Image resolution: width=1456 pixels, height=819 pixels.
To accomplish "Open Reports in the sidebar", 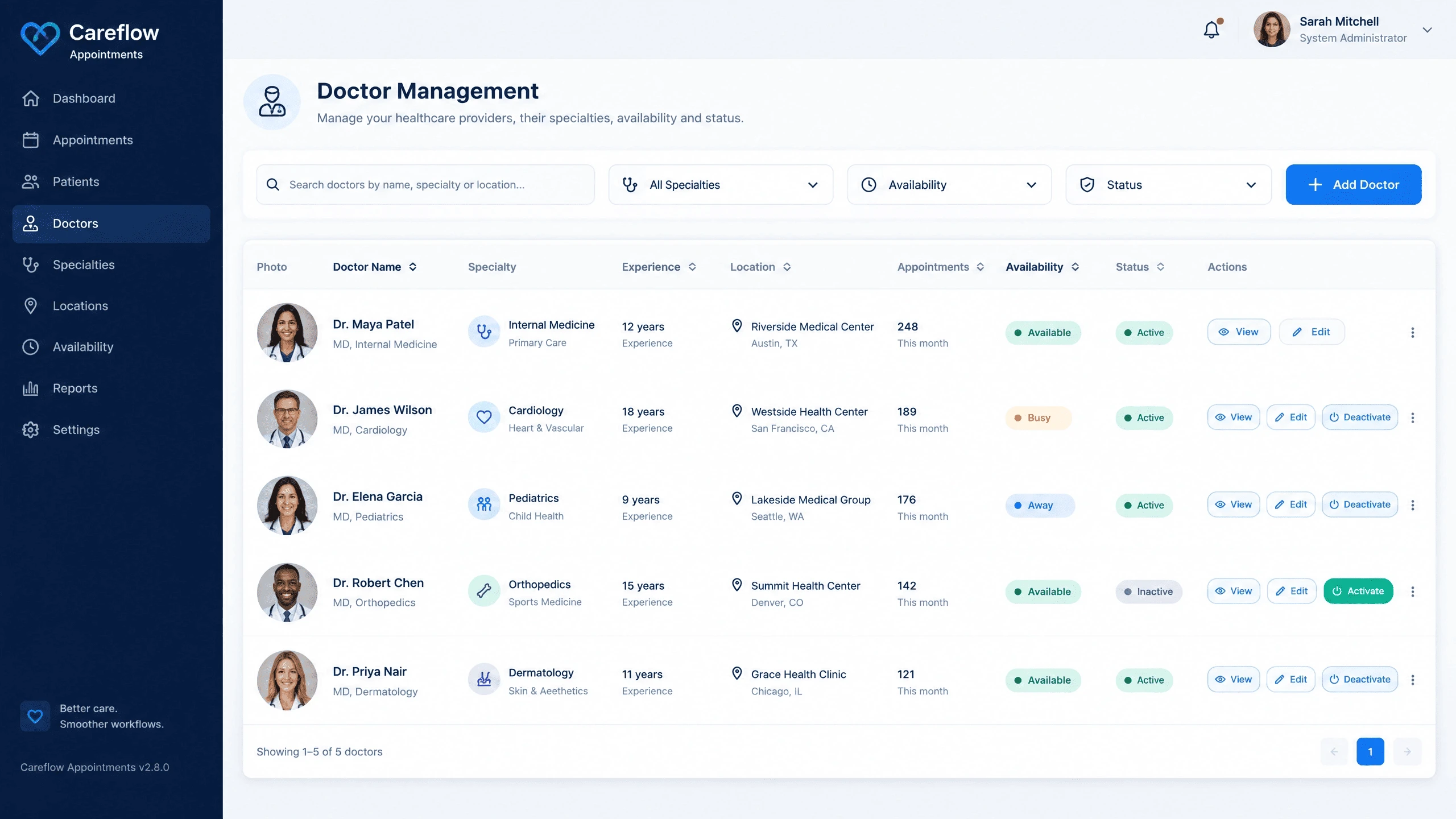I will point(111,388).
